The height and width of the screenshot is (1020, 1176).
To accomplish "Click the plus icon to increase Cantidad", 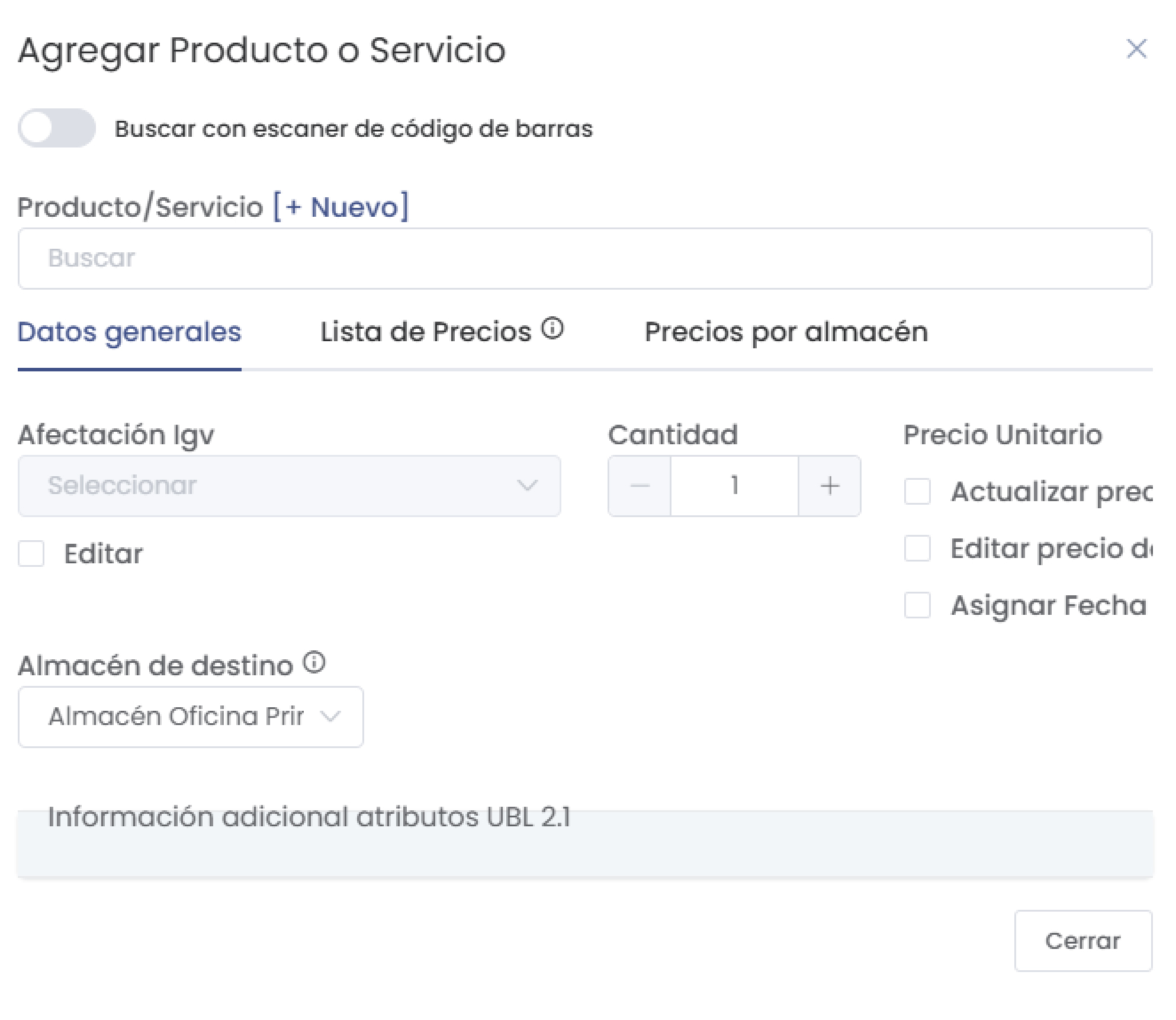I will [x=829, y=486].
